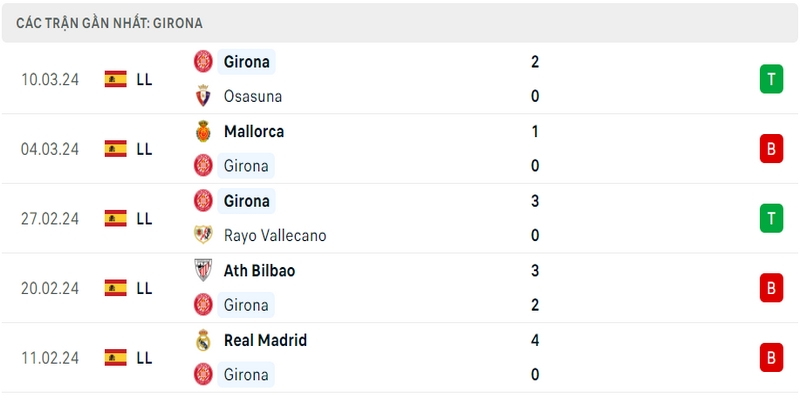Click Spain flag on 10.03.24 row

pyautogui.click(x=116, y=79)
